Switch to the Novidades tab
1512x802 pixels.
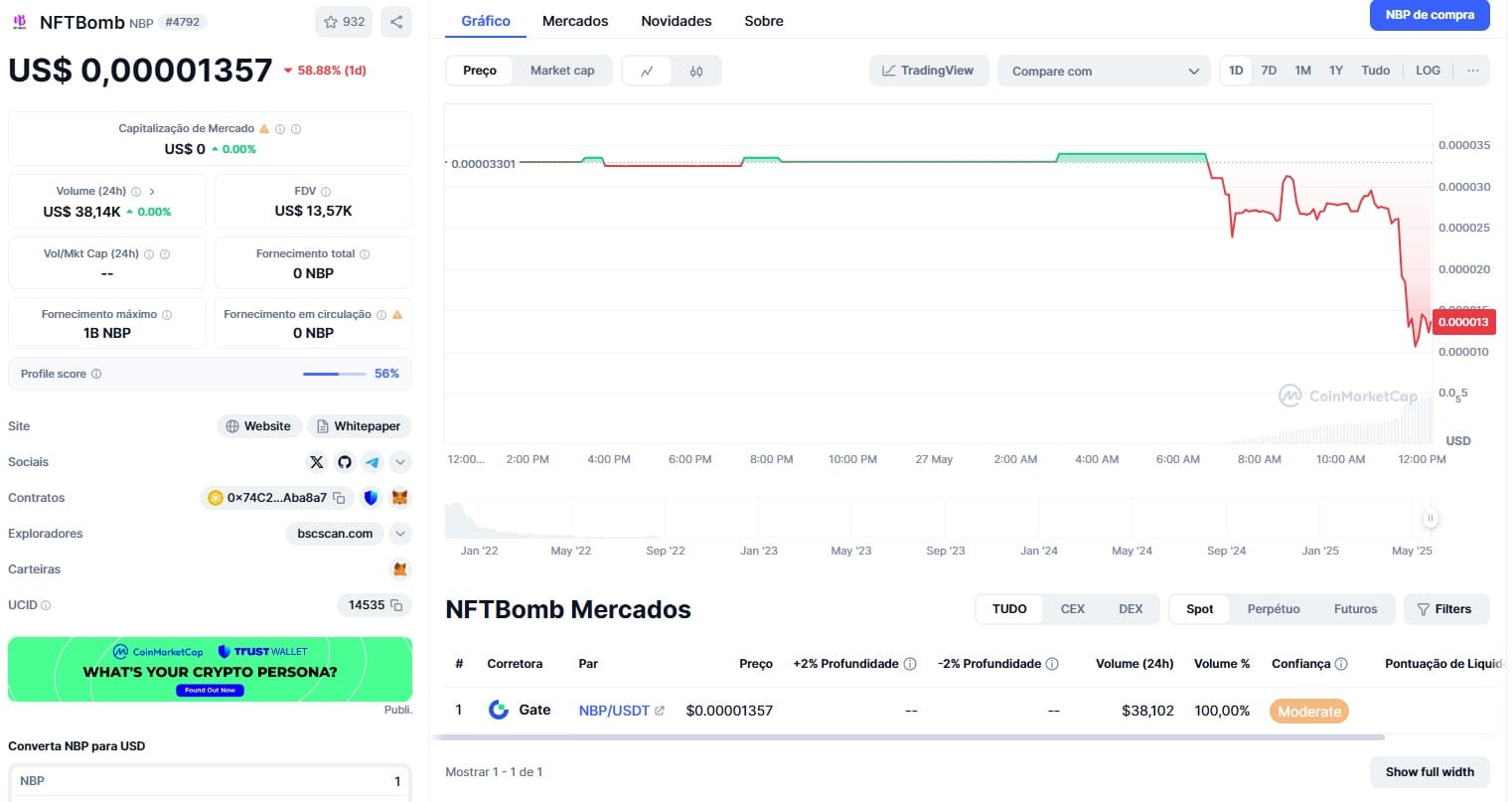click(x=677, y=21)
